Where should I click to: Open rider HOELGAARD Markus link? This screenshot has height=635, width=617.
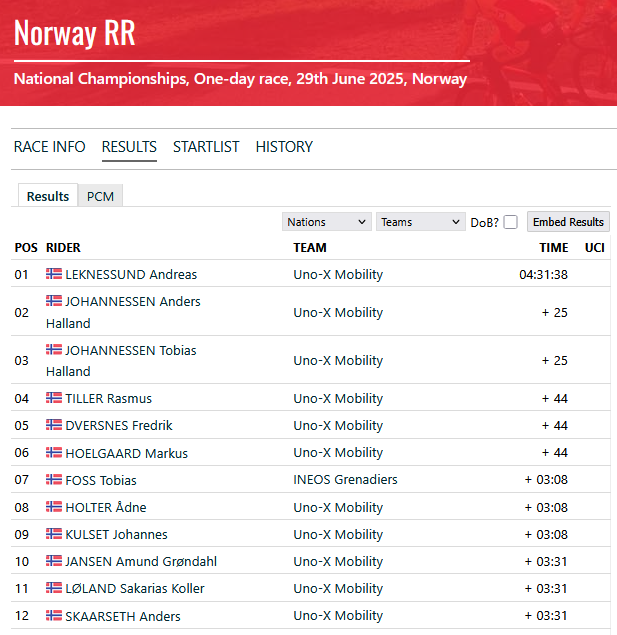[x=126, y=453]
